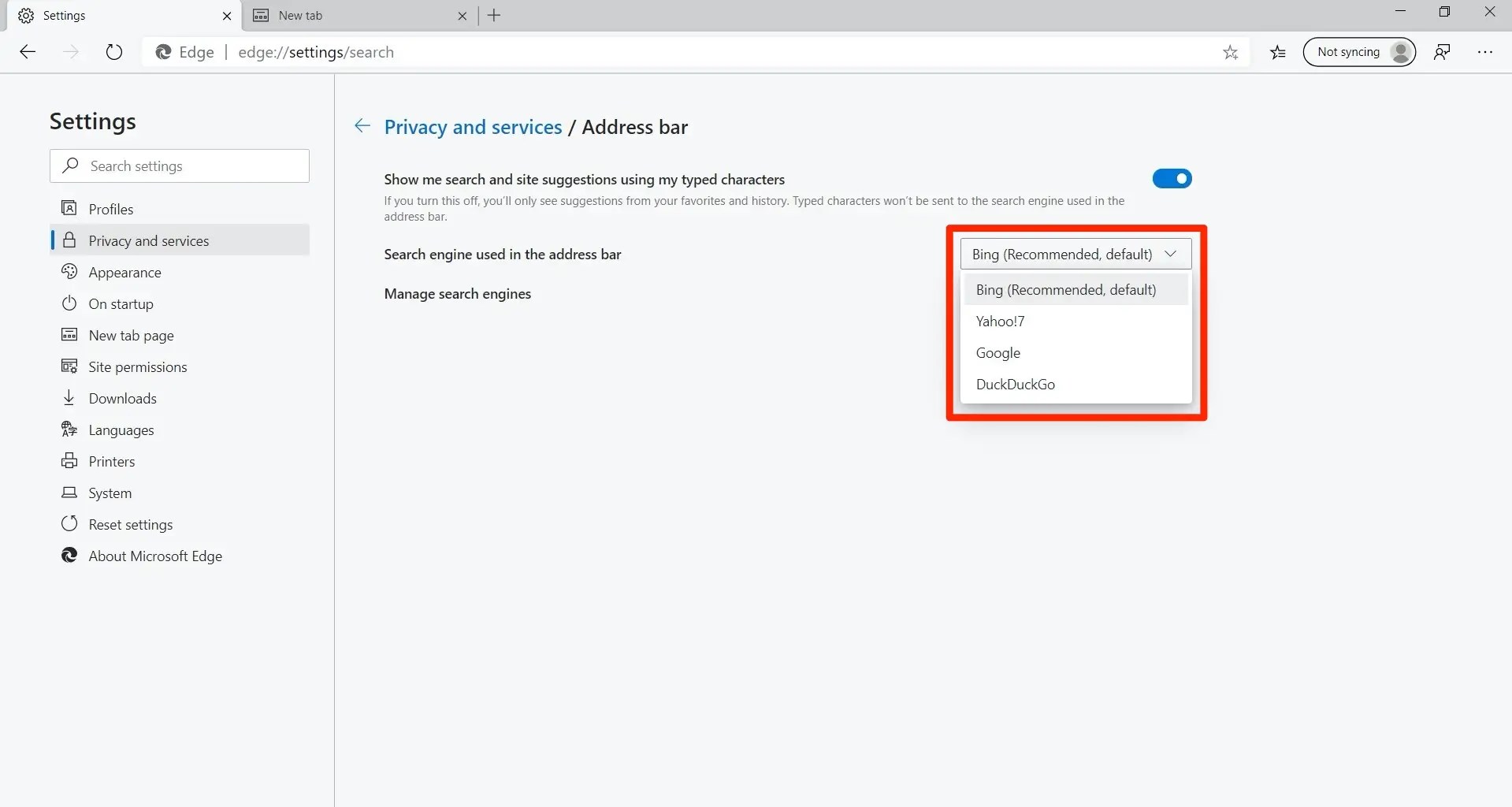1512x807 pixels.
Task: Switch to the Settings browser tab
Action: (x=122, y=16)
